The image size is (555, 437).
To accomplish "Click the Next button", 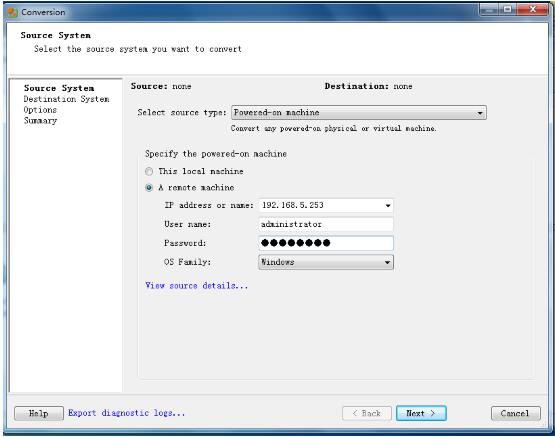I will click(x=421, y=413).
